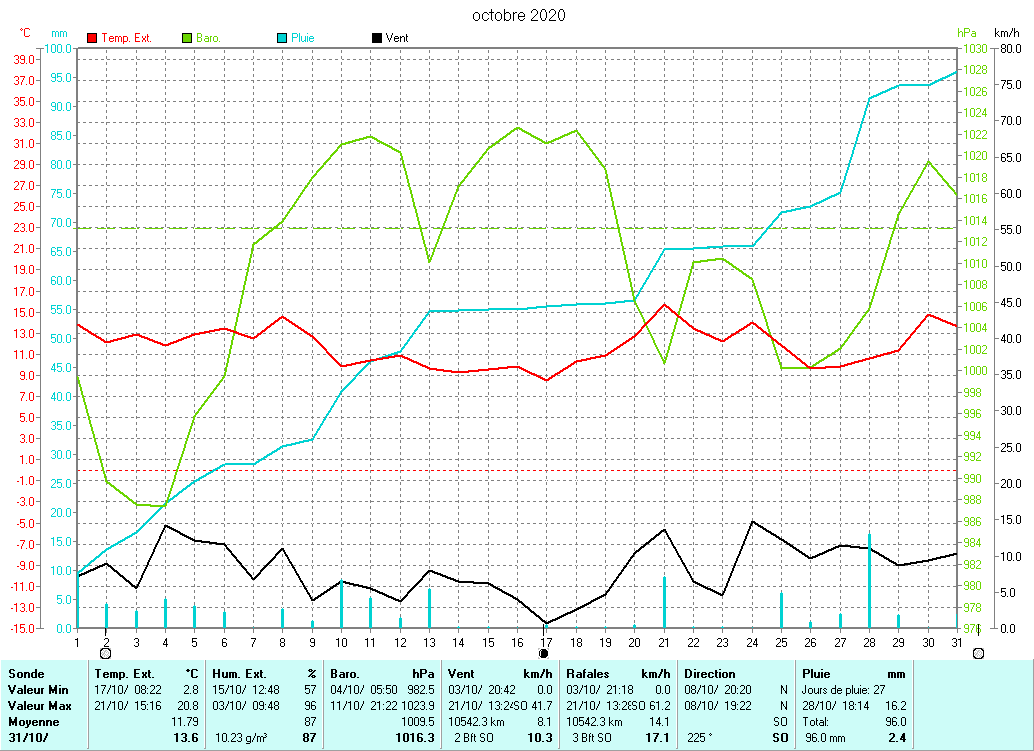Click the red temperature peak at day 21
This screenshot has height=751, width=1034.
664,305
